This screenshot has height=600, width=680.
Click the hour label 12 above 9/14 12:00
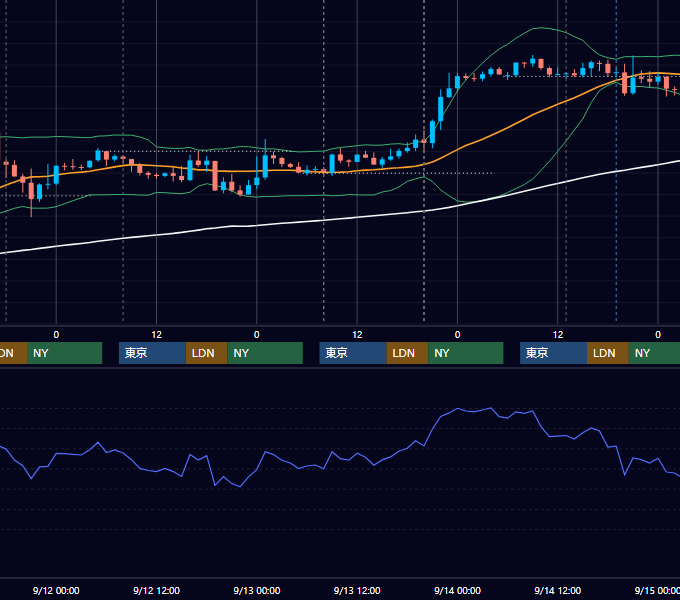(558, 335)
